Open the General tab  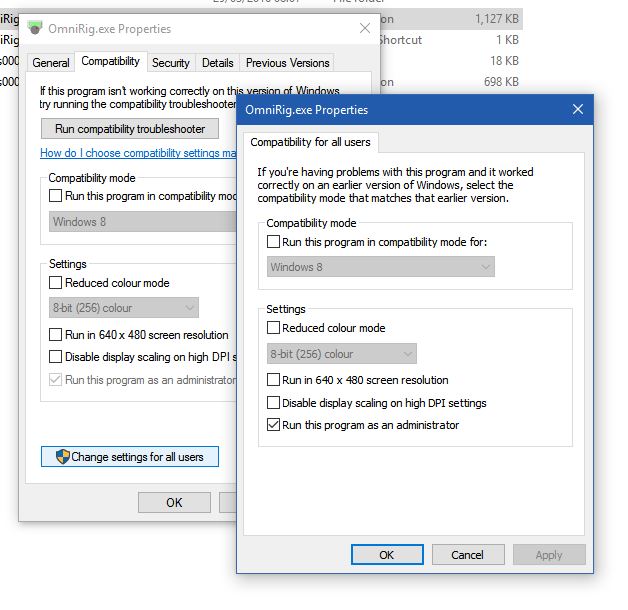point(50,63)
